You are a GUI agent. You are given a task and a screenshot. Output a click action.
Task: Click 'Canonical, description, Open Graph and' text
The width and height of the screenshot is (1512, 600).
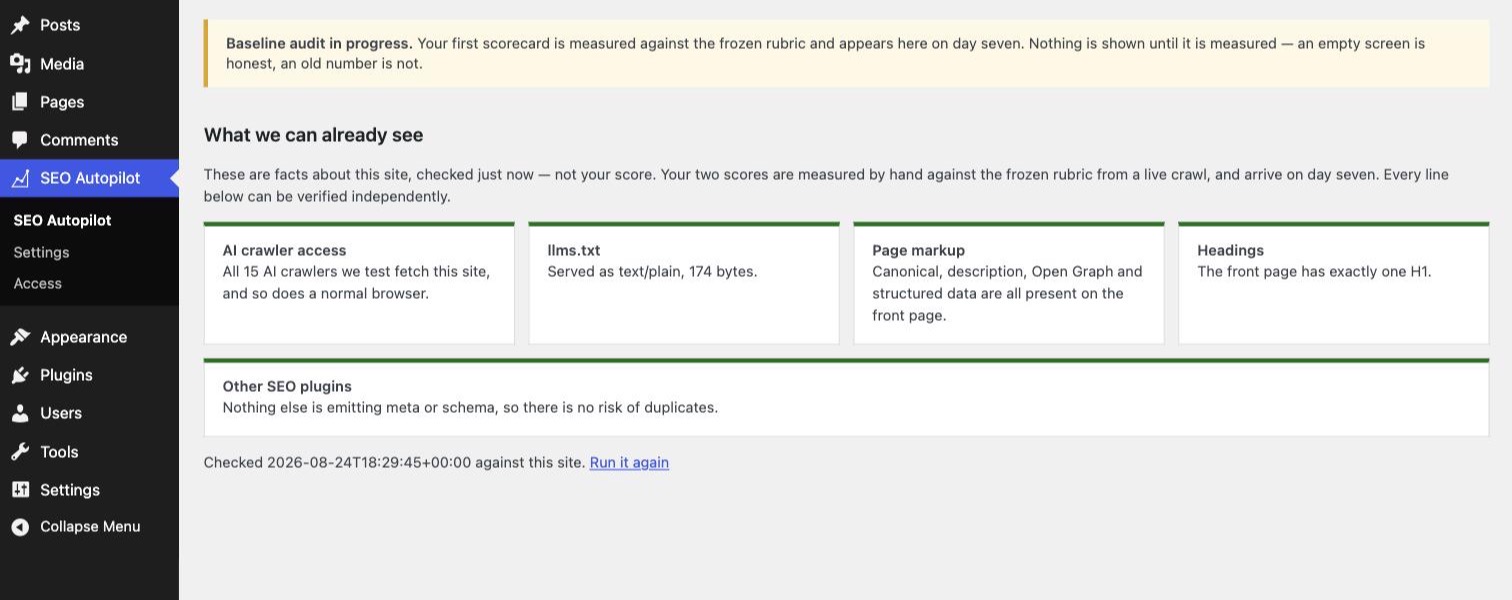pos(1007,271)
